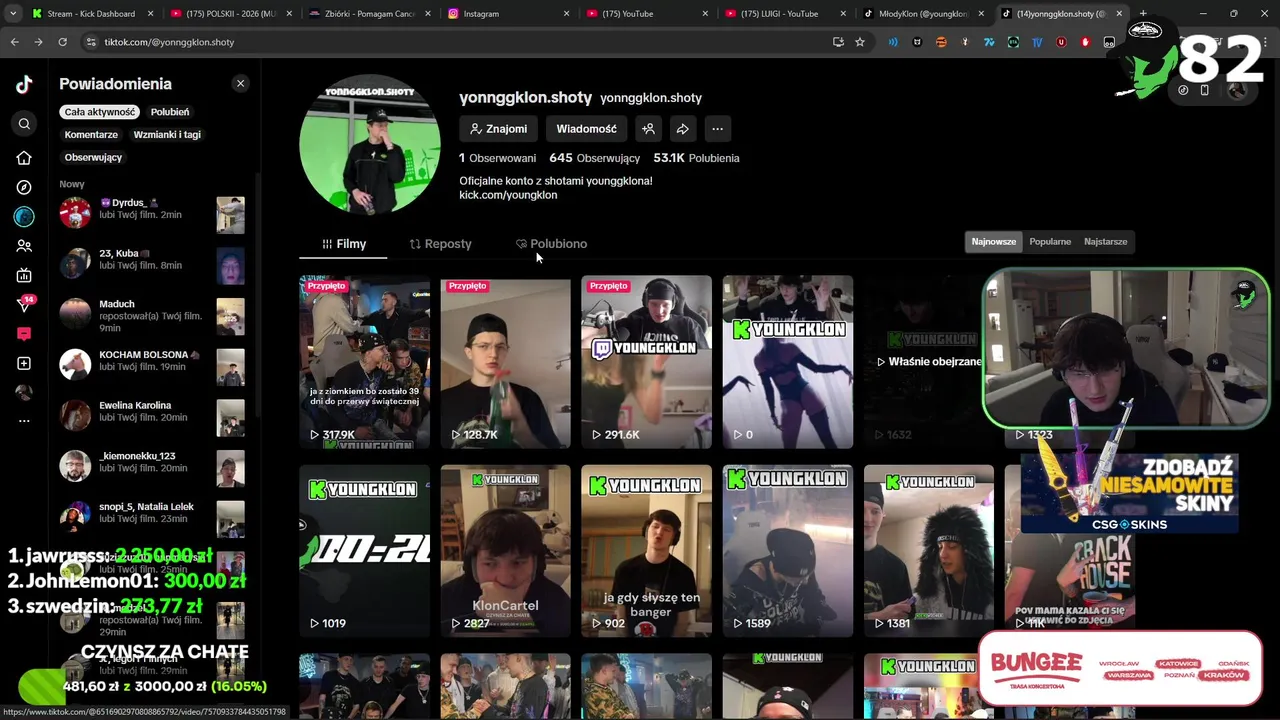1280x720 pixels.
Task: Bookmark the page with the star icon
Action: point(859,42)
